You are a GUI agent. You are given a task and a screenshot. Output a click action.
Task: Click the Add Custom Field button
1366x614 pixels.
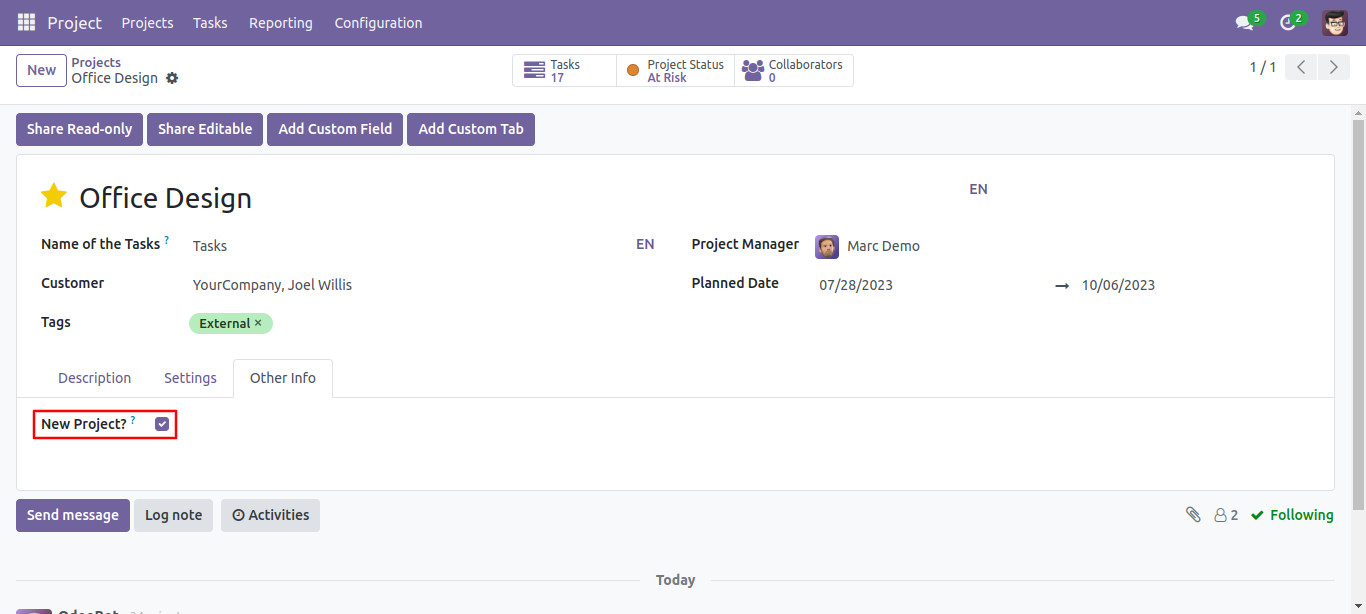point(335,129)
